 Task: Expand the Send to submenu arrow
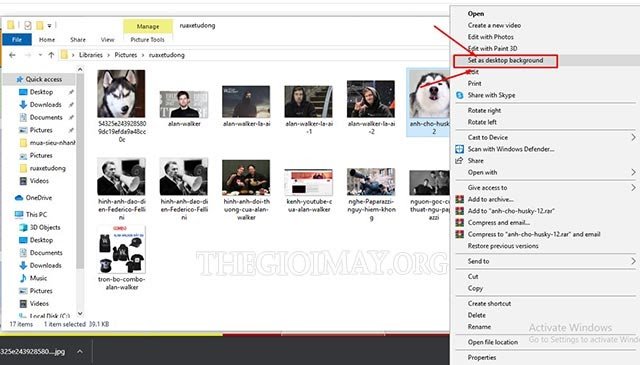click(633, 261)
